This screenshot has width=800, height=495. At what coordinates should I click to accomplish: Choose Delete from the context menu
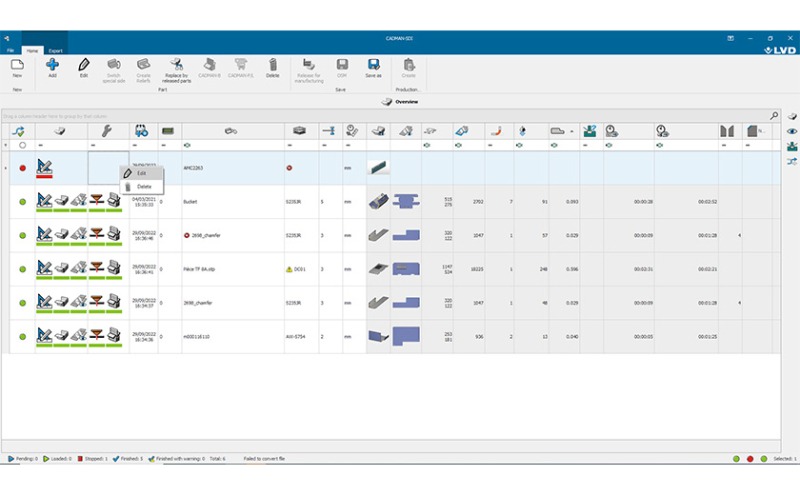click(x=144, y=186)
